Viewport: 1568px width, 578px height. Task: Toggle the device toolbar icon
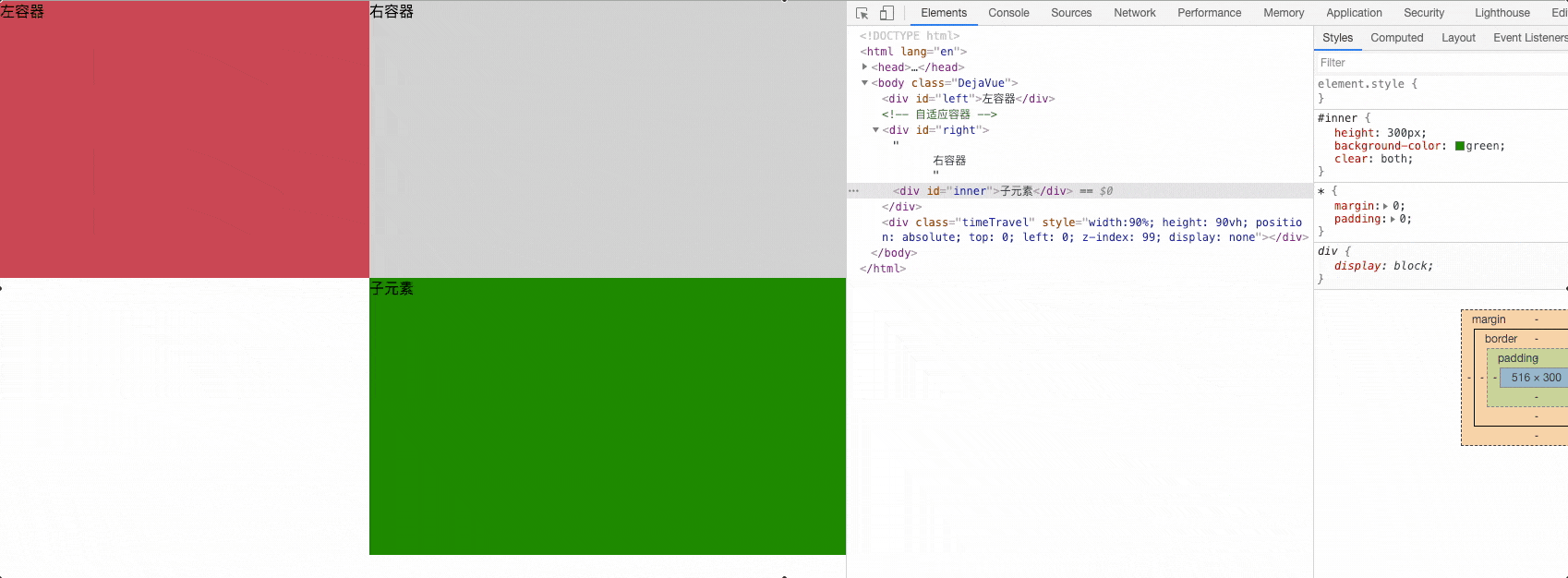[x=887, y=13]
